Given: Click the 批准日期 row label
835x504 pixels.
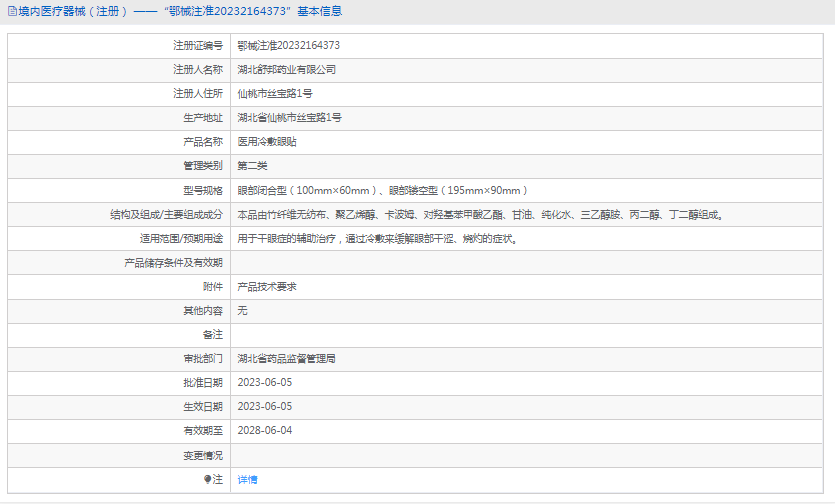Looking at the screenshot, I should (x=202, y=383).
